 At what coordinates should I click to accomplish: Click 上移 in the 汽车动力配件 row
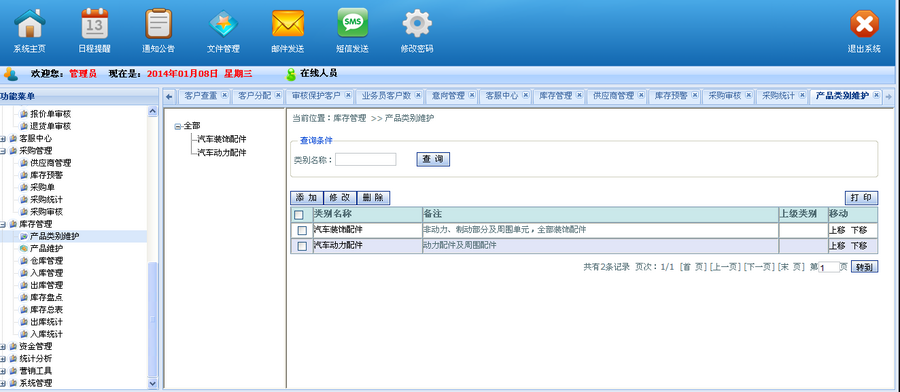pyautogui.click(x=837, y=246)
